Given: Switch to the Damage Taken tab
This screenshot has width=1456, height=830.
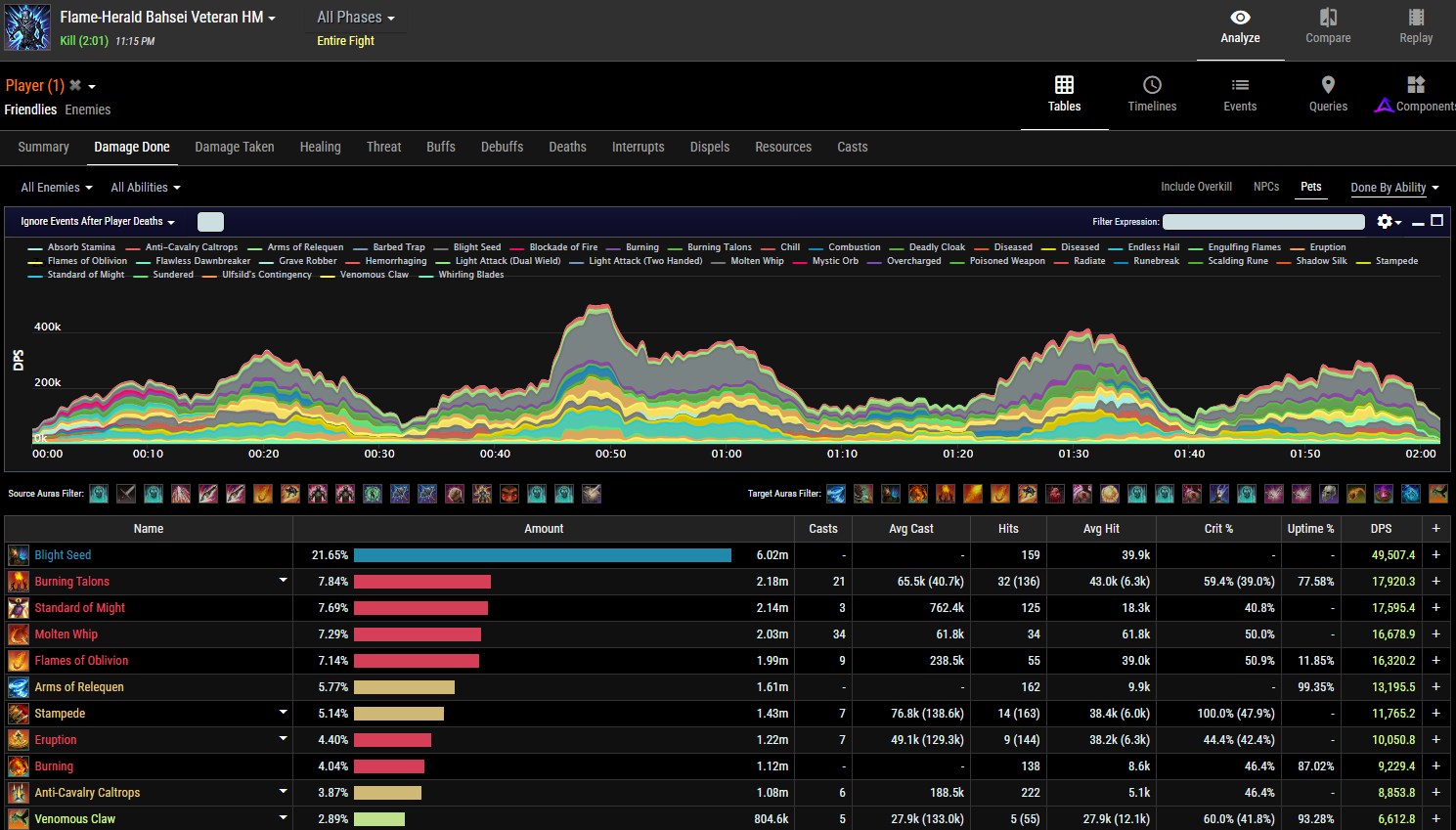Looking at the screenshot, I should tap(235, 147).
